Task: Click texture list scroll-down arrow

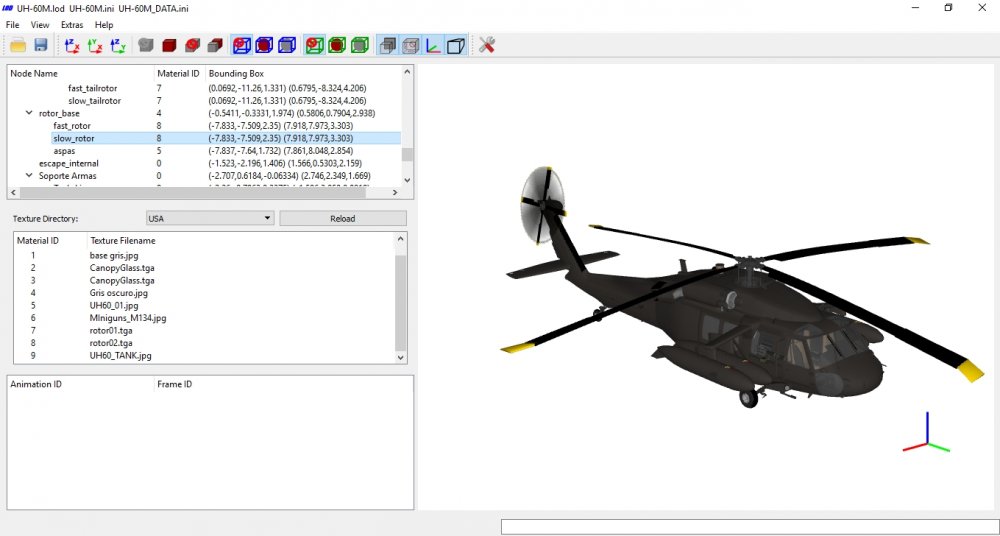Action: tap(401, 357)
